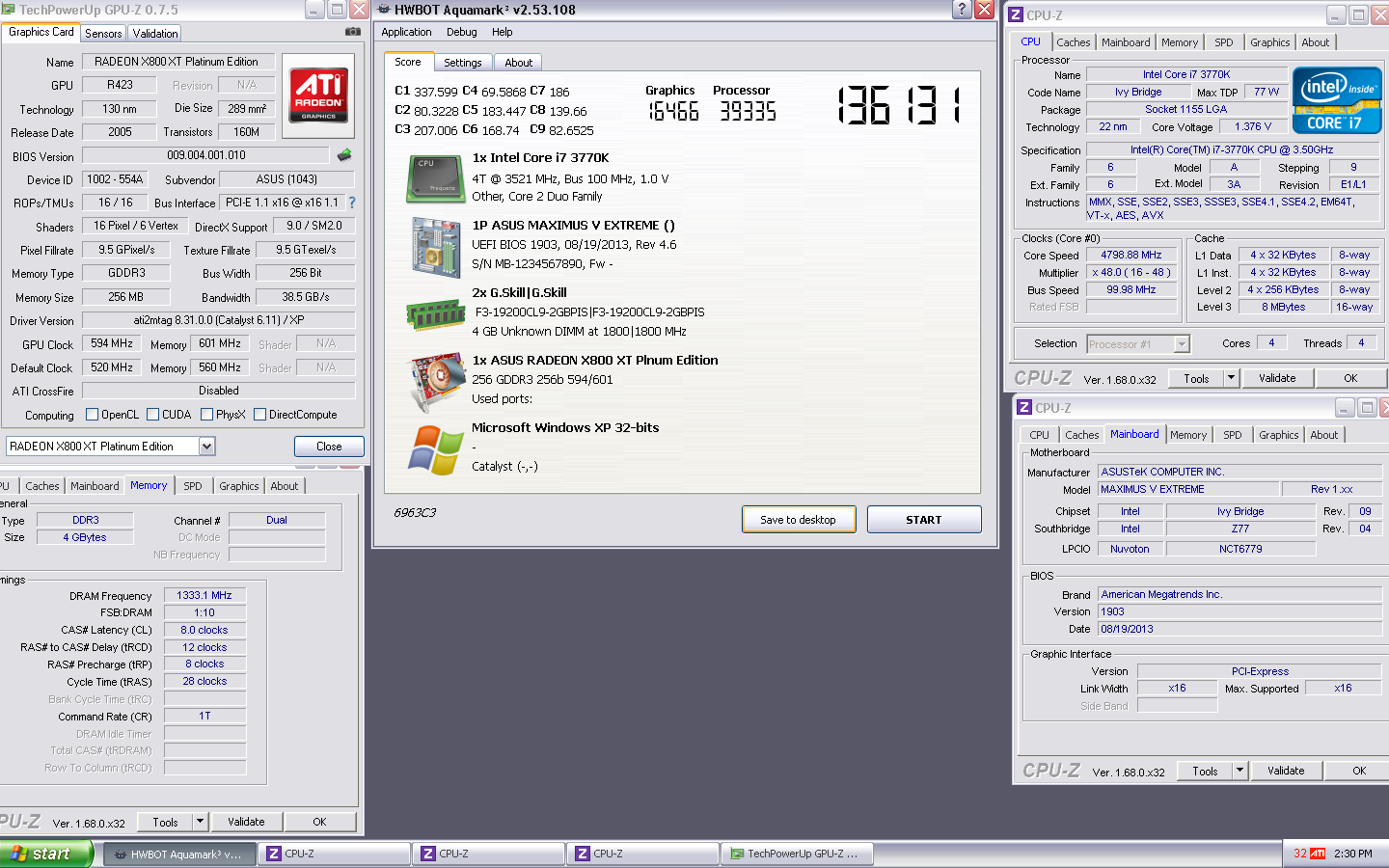Image resolution: width=1389 pixels, height=868 pixels.
Task: Click the Aquamark help question mark title button
Action: tap(962, 10)
